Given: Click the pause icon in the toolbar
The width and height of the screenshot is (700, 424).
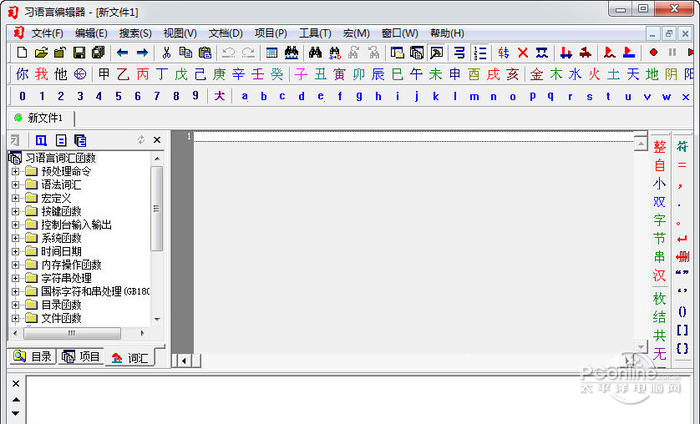Looking at the screenshot, I should tap(672, 53).
